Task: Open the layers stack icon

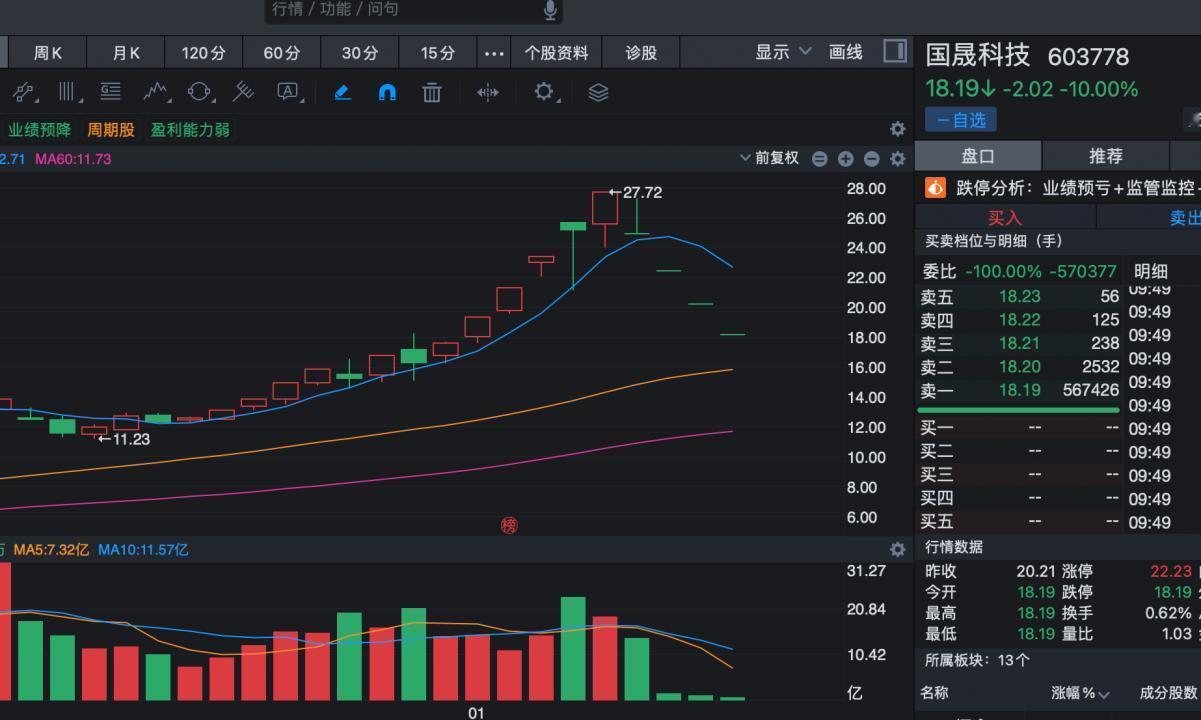Action: pos(598,92)
